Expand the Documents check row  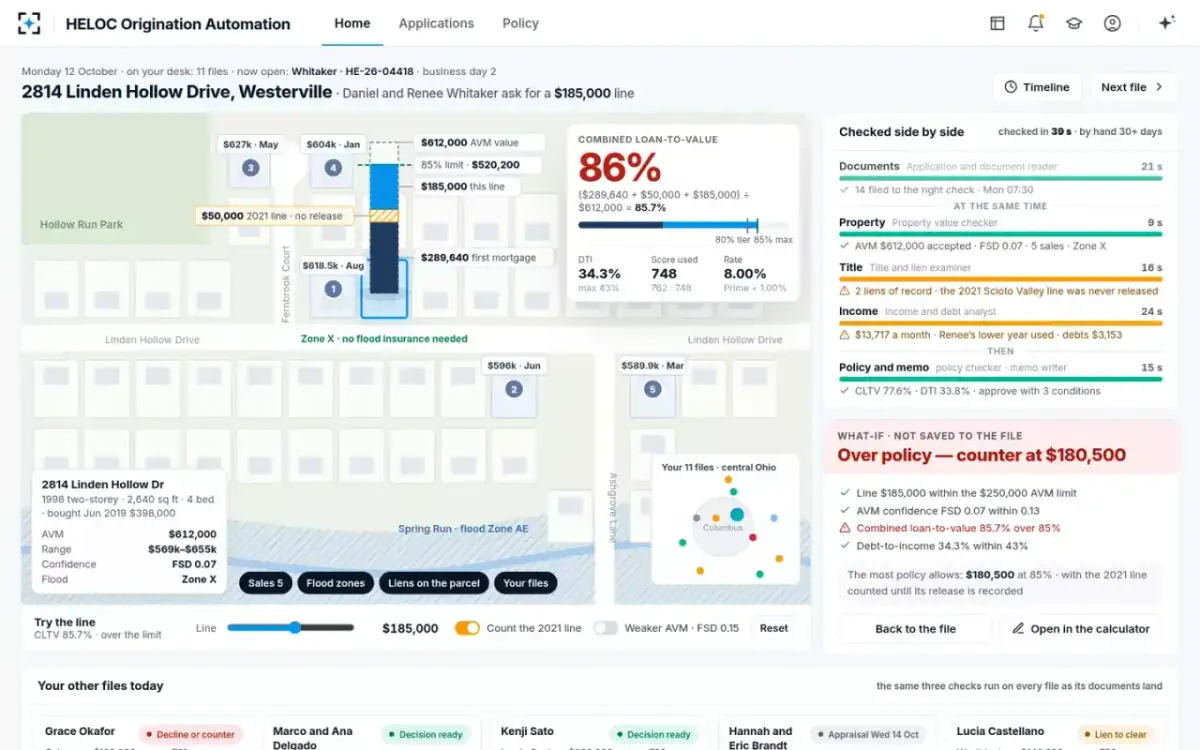point(1000,178)
